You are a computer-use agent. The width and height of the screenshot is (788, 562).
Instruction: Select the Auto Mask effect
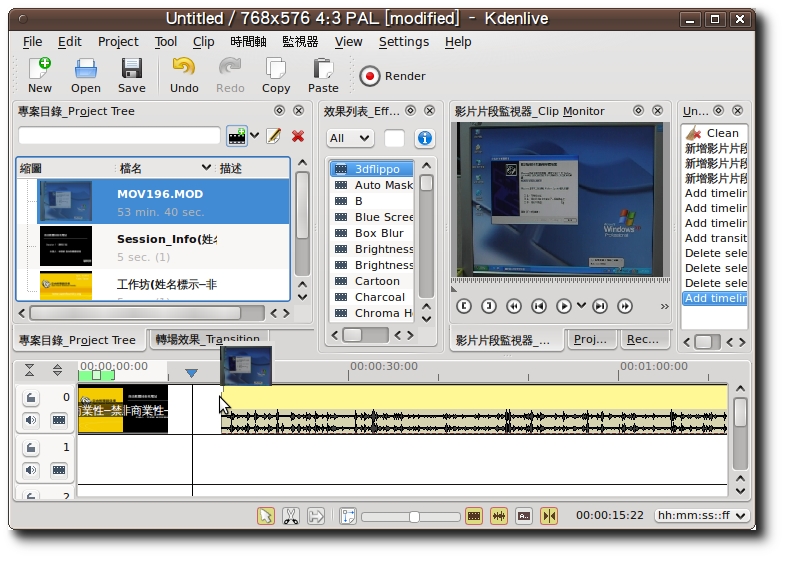372,185
